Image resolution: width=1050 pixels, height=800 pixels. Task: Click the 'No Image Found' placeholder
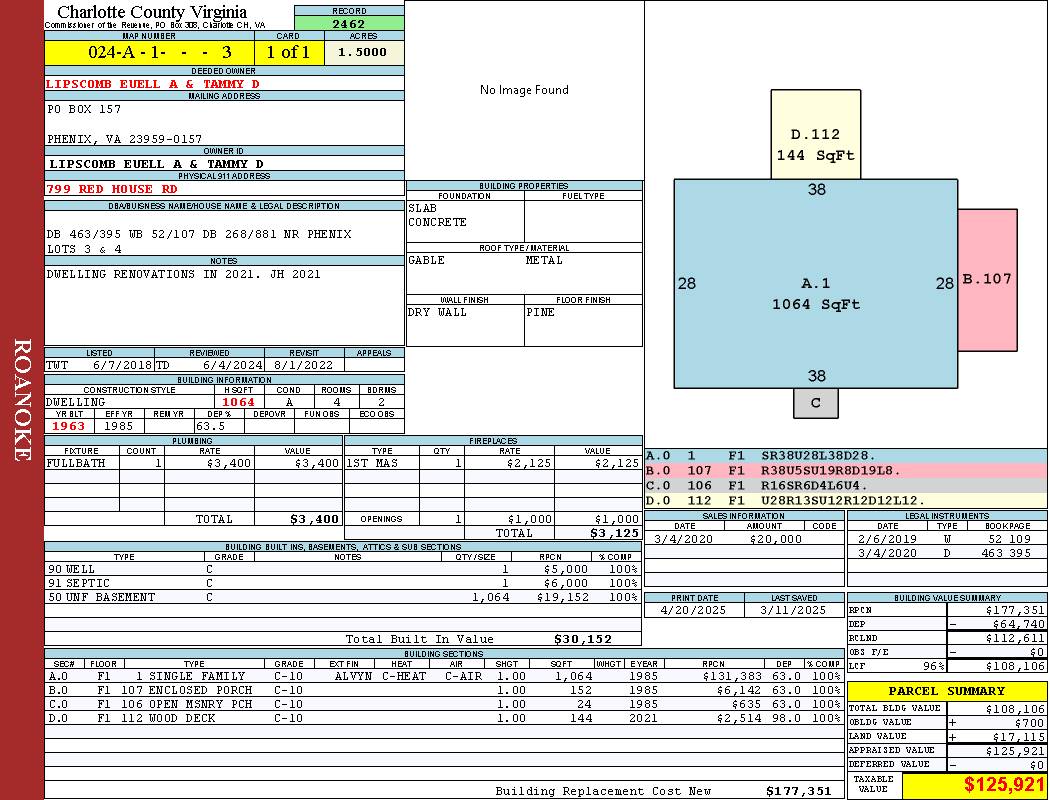[x=524, y=90]
